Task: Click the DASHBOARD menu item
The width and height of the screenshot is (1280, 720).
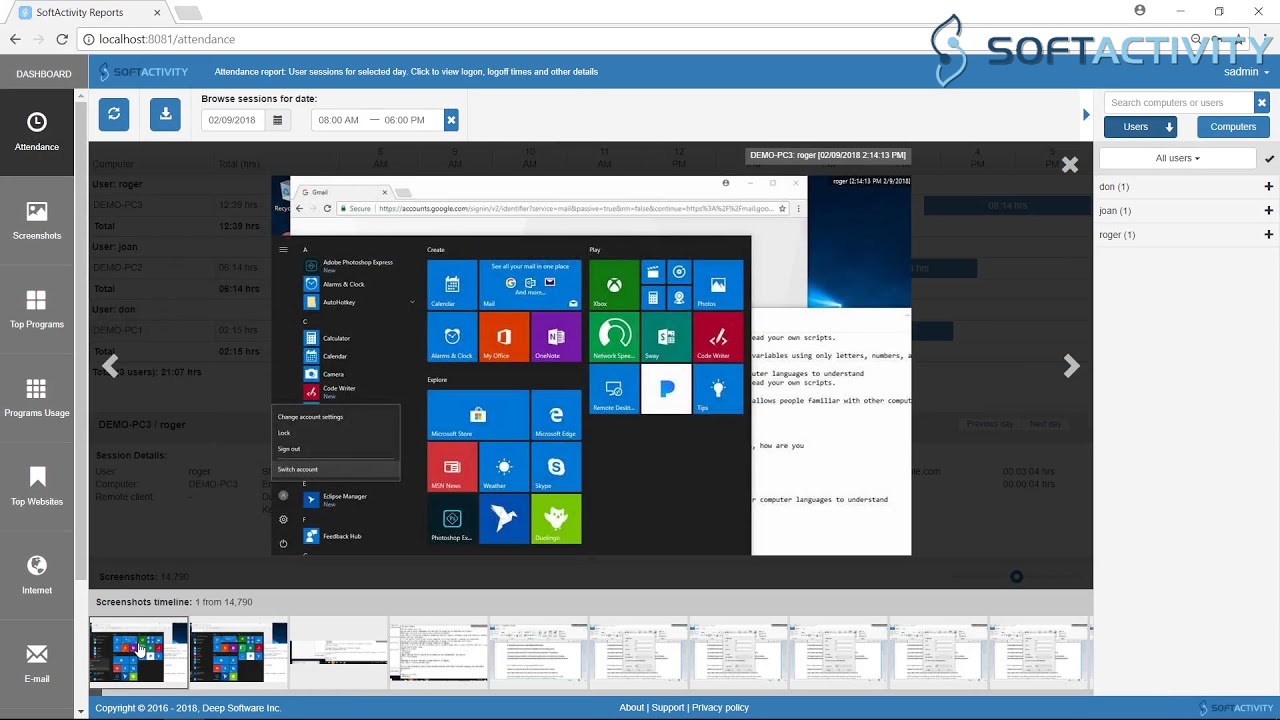Action: [x=44, y=74]
